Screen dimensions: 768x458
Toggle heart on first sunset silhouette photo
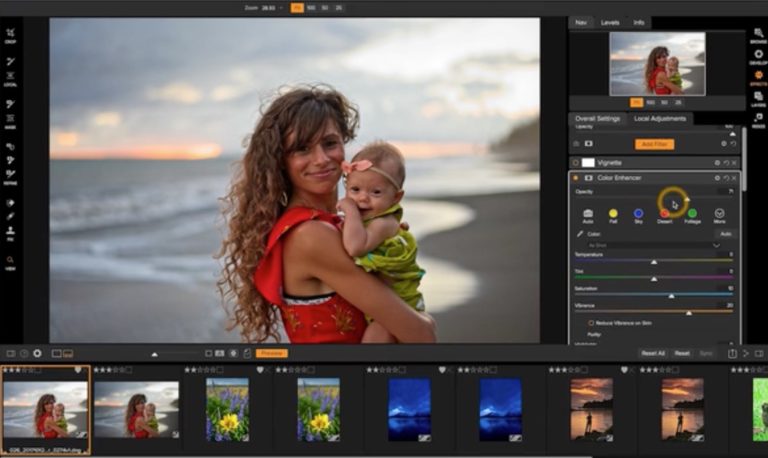pyautogui.click(x=624, y=370)
